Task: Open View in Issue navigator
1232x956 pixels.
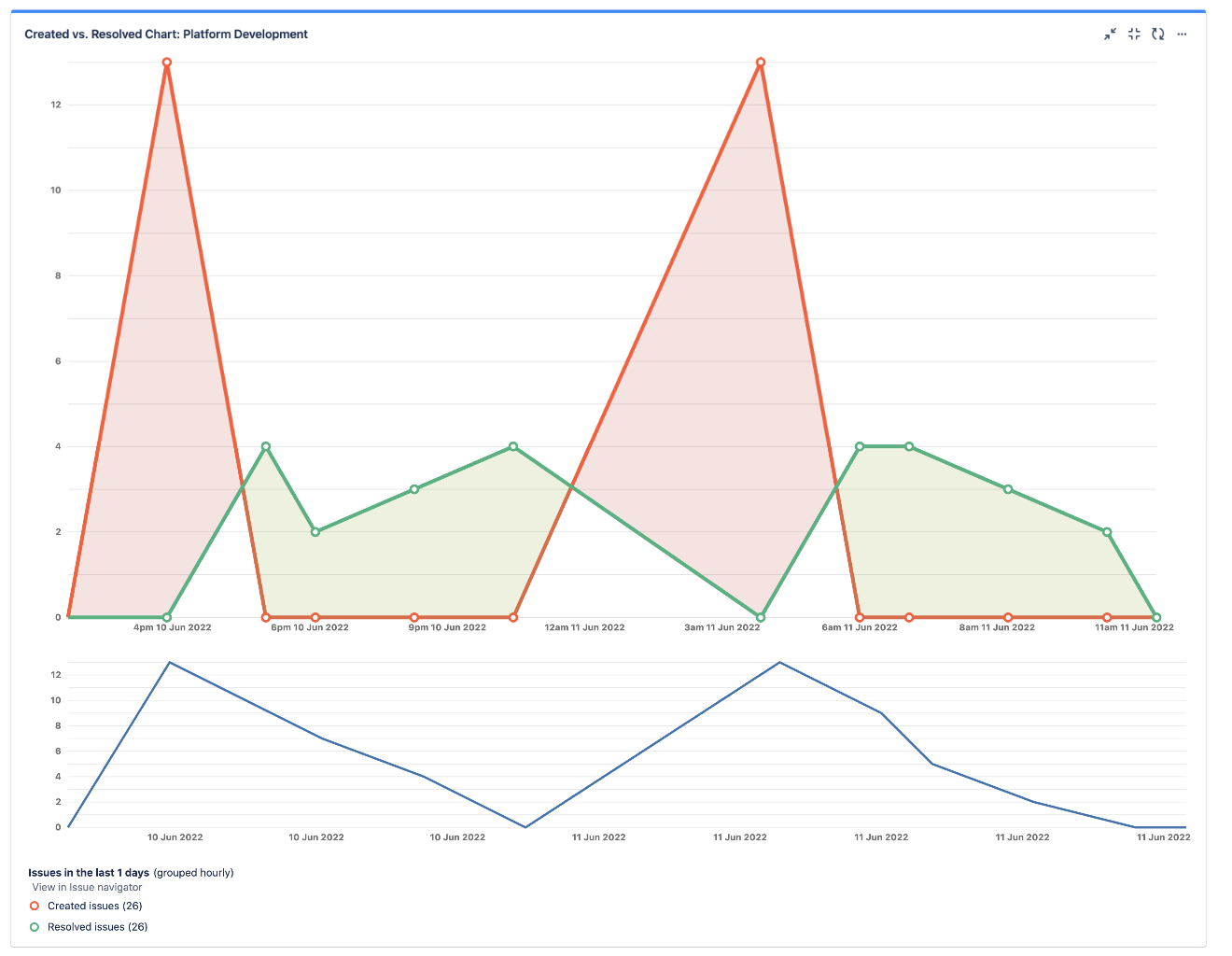Action: (87, 887)
